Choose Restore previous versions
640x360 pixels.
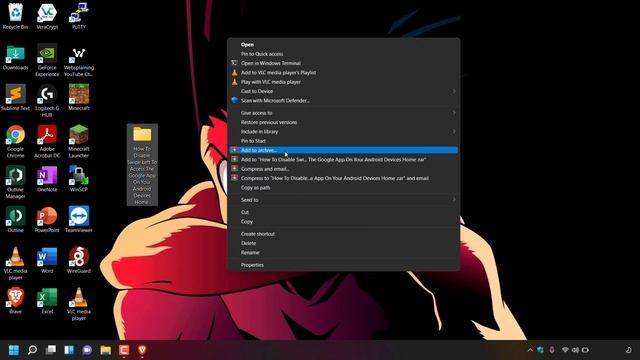[344, 122]
